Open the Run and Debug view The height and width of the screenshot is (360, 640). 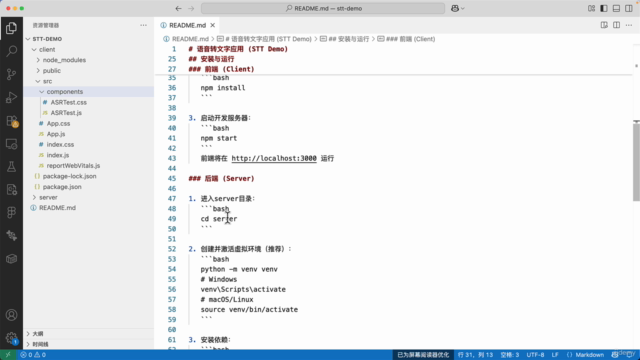click(x=11, y=98)
